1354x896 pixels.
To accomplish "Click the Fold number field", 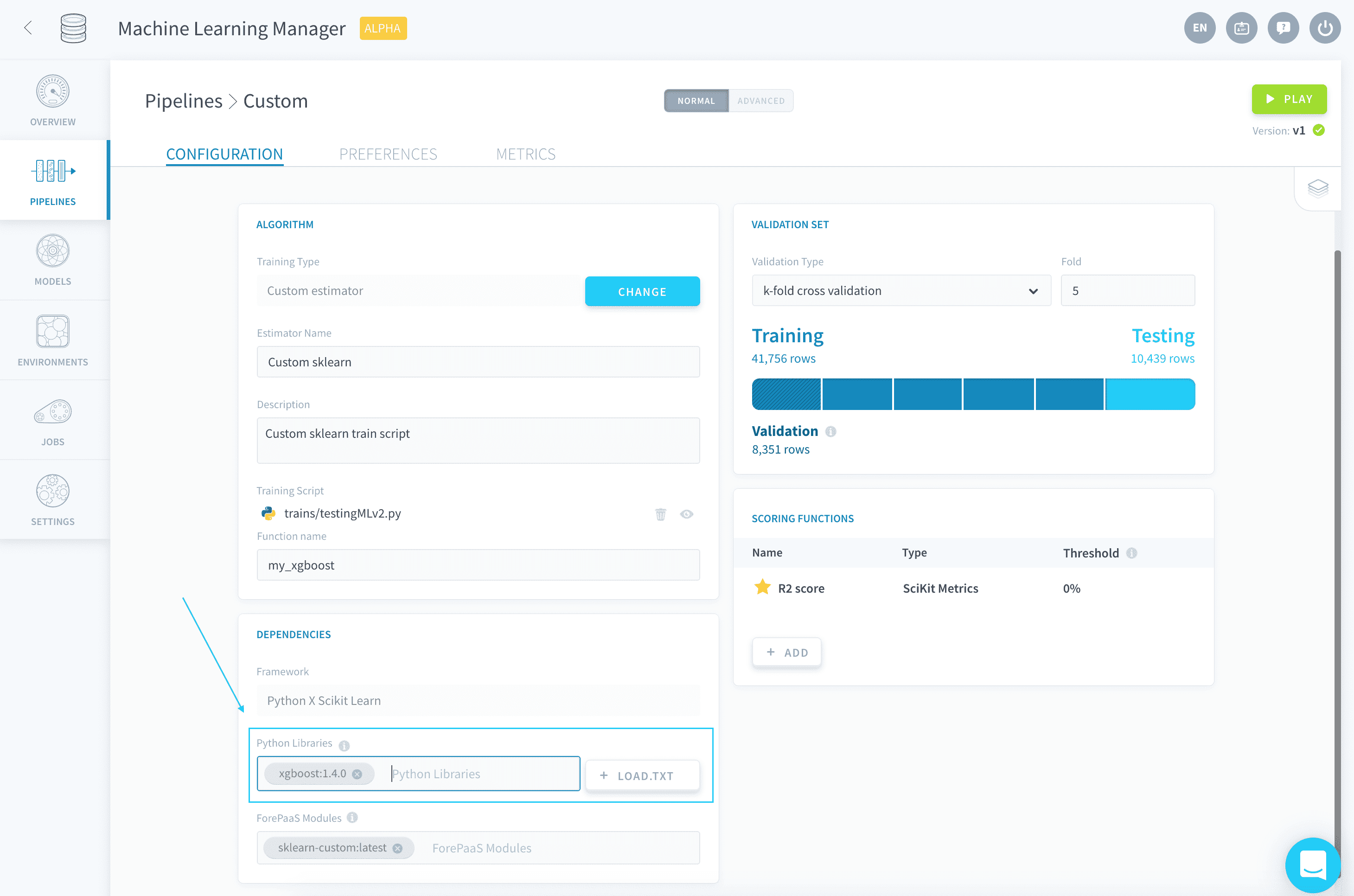I will (1128, 290).
